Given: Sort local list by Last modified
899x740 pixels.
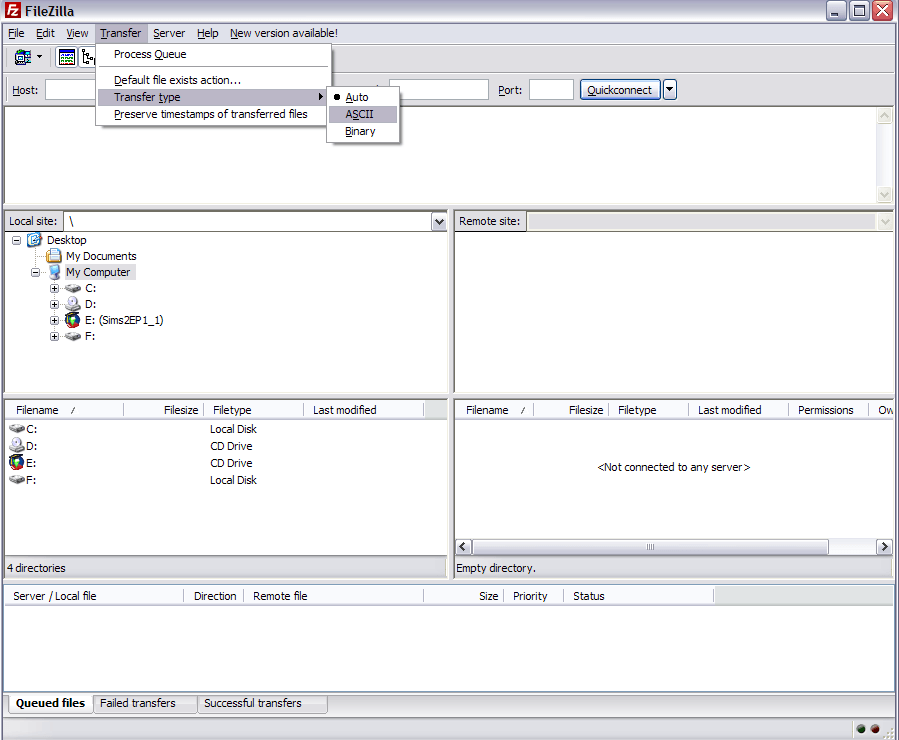Looking at the screenshot, I should pos(363,410).
